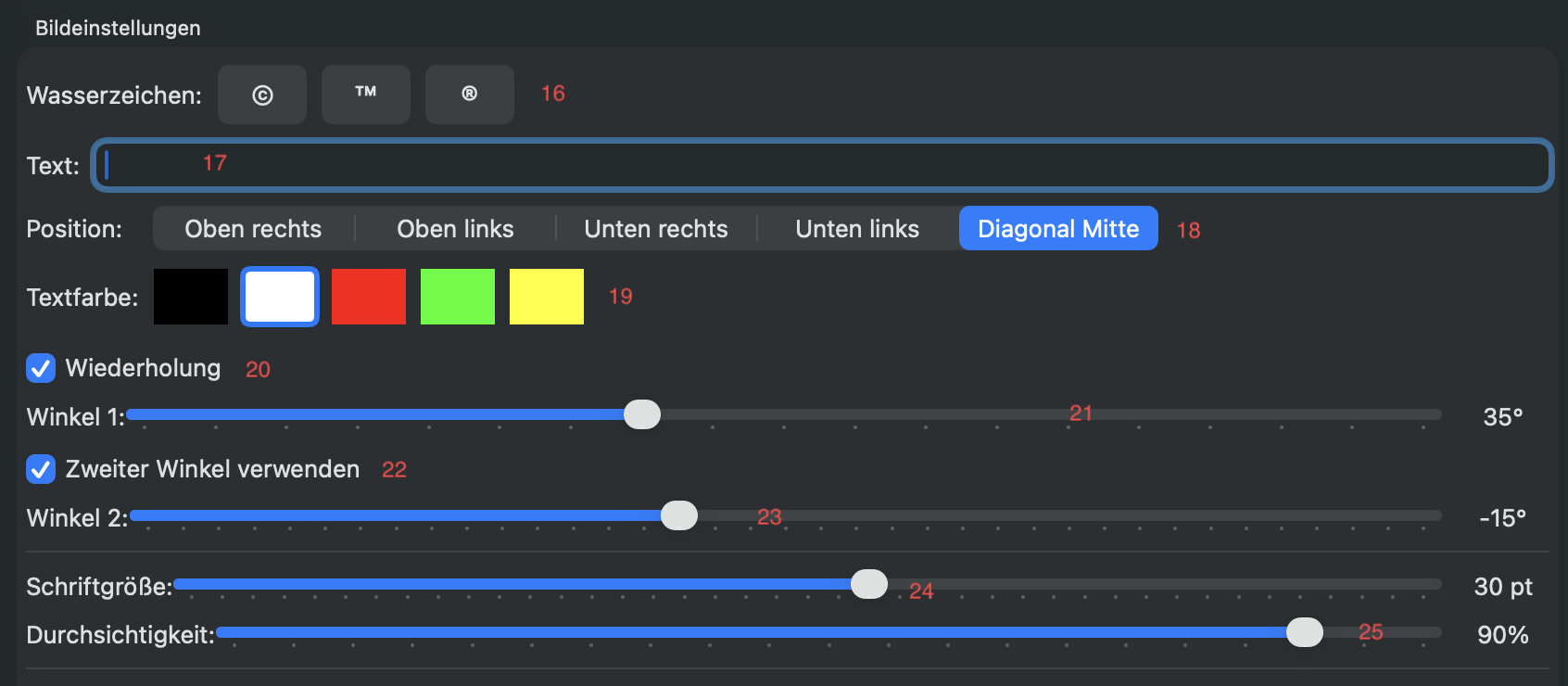Click the Durchsichtigkeit slider knob
The image size is (1568, 686).
(1305, 632)
